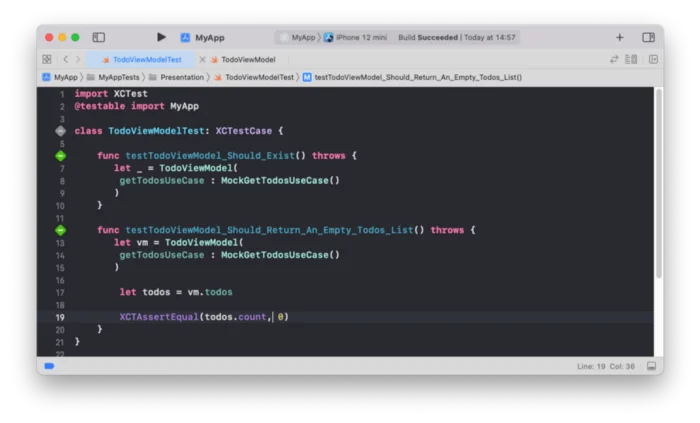The height and width of the screenshot is (423, 700).
Task: Switch to the TodoViewModel tab
Action: 243,59
